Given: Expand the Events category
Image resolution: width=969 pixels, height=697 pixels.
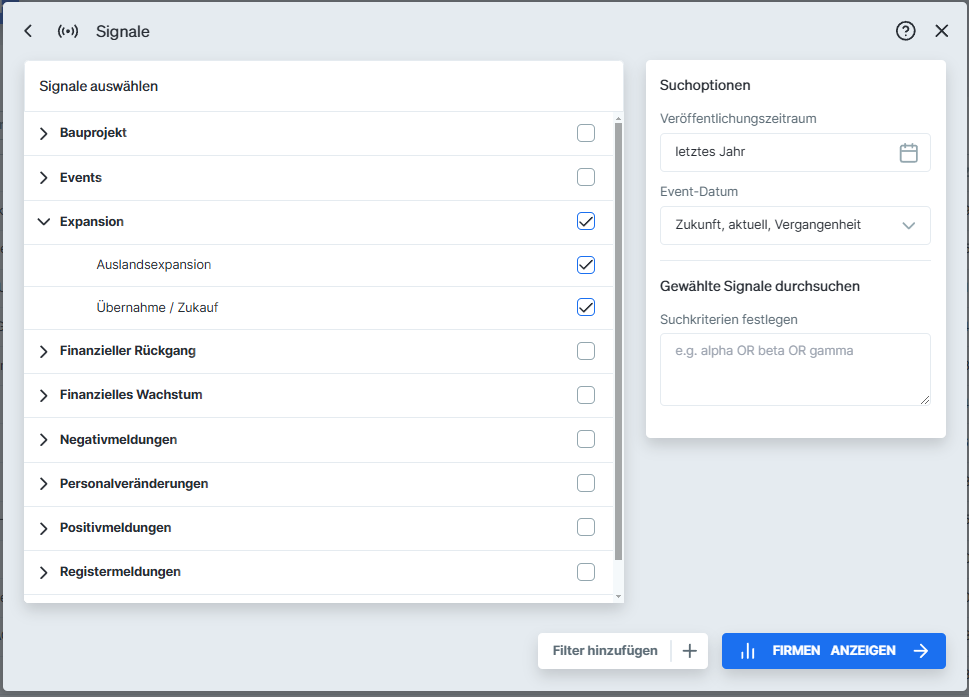Looking at the screenshot, I should [x=43, y=177].
